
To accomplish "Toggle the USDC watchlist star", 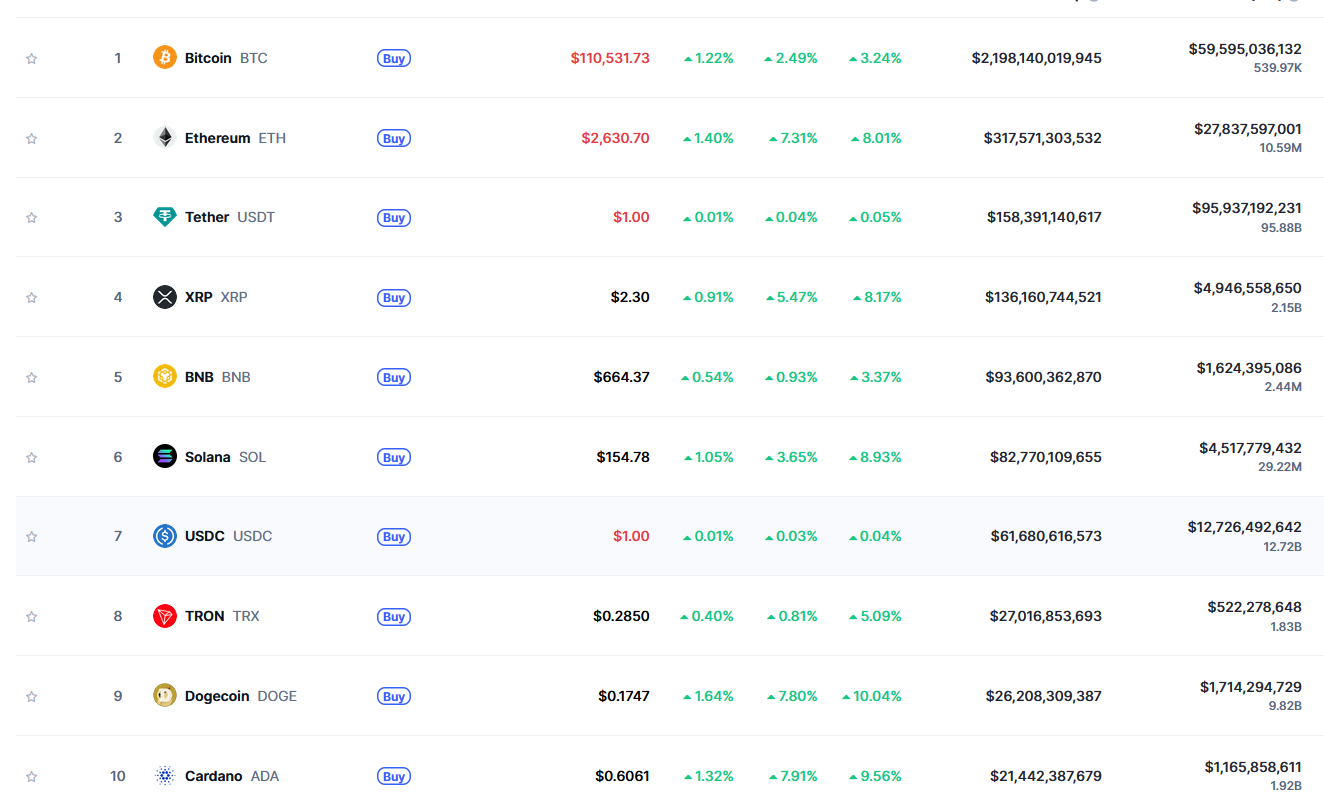I will pos(31,536).
